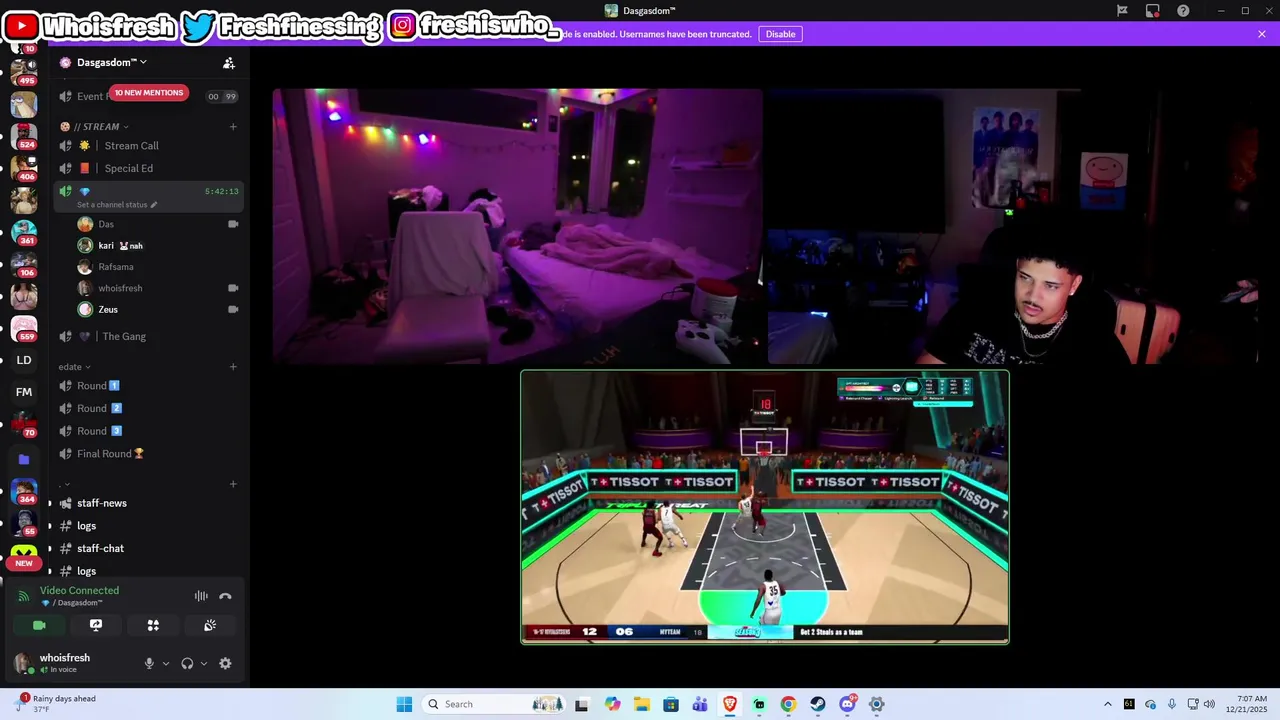
Task: Open User Settings gear icon
Action: pos(225,663)
